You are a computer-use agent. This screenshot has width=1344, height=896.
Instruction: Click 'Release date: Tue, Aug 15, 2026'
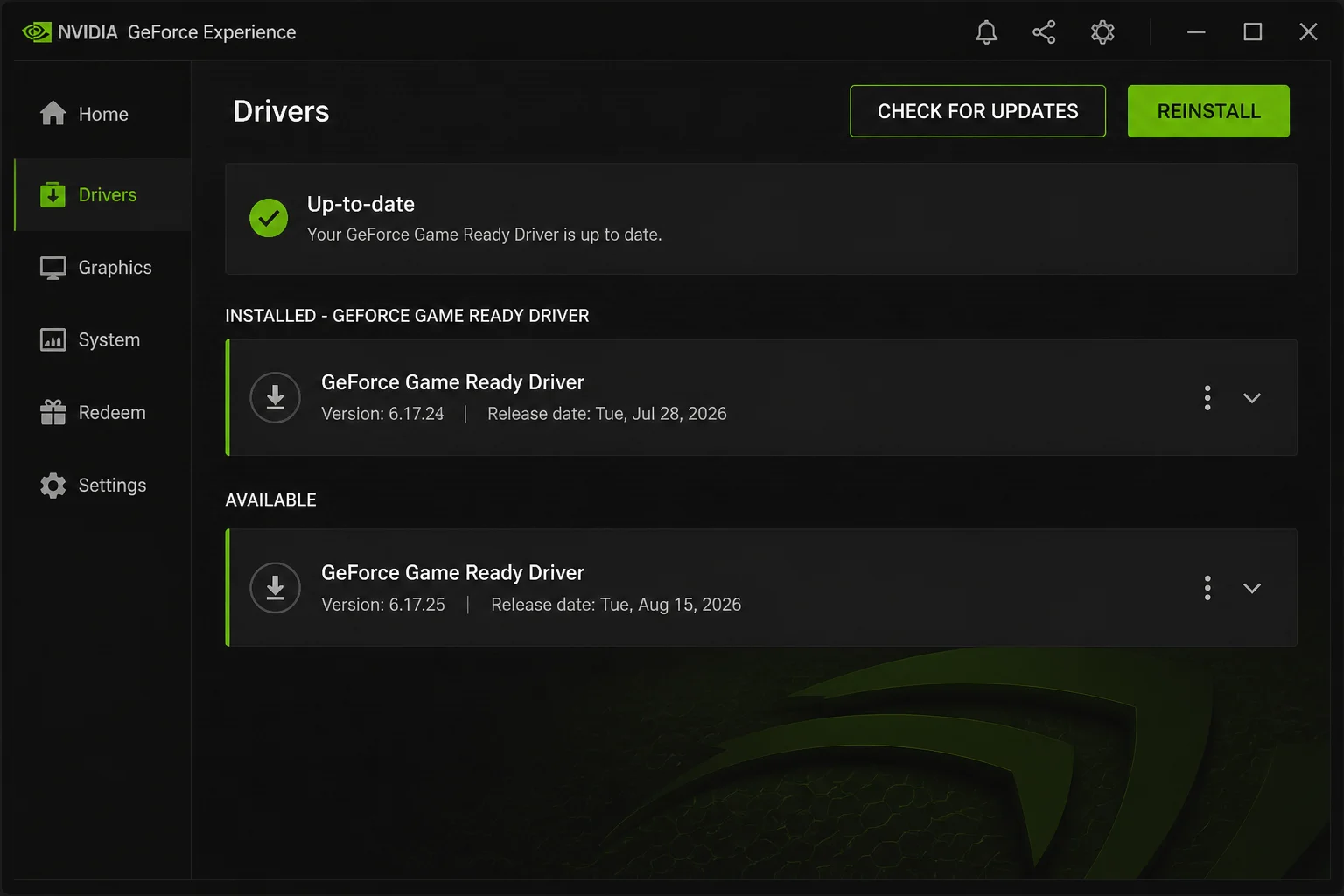tap(616, 605)
